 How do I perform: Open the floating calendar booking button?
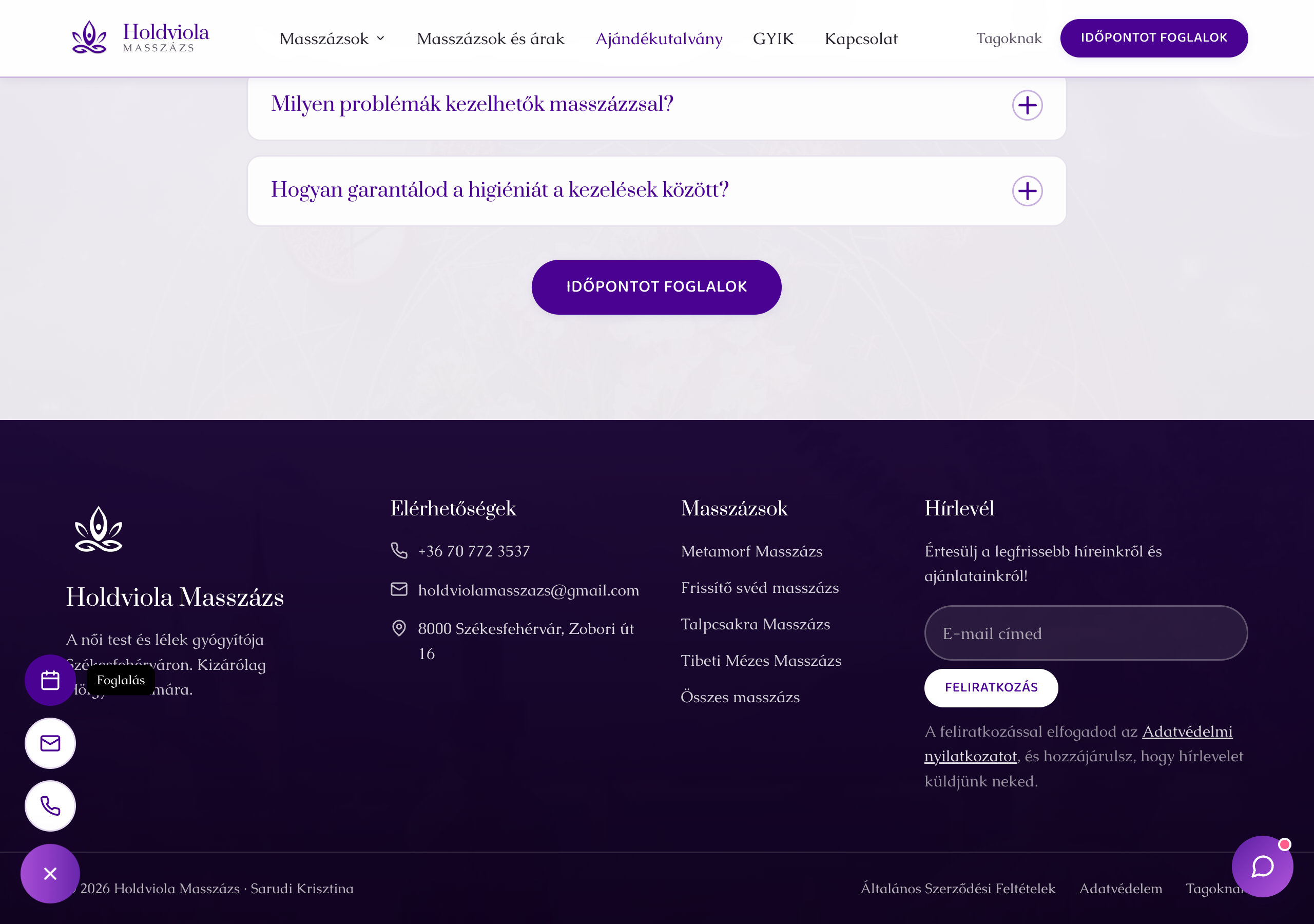click(x=50, y=680)
